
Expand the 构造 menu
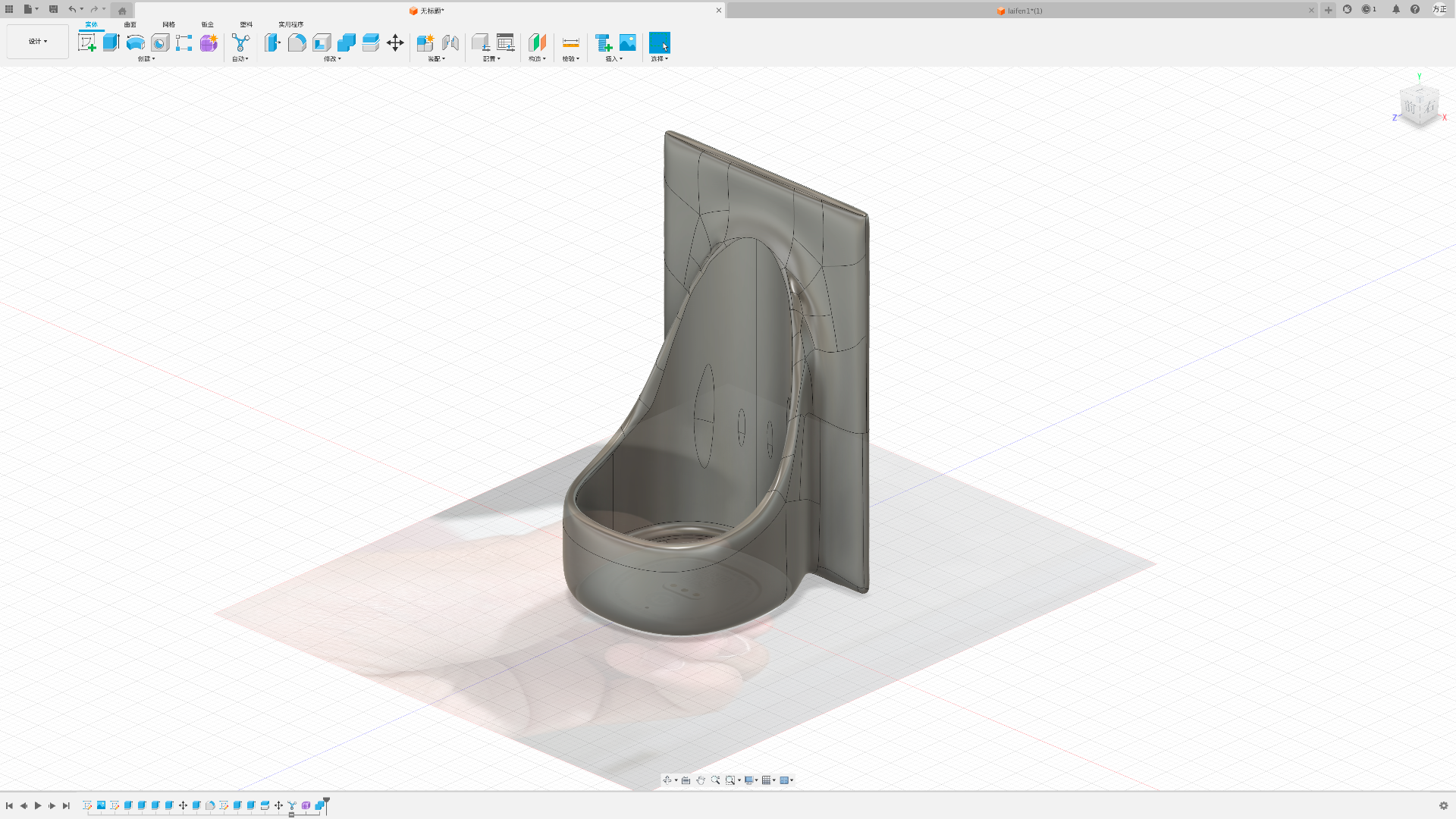click(538, 59)
